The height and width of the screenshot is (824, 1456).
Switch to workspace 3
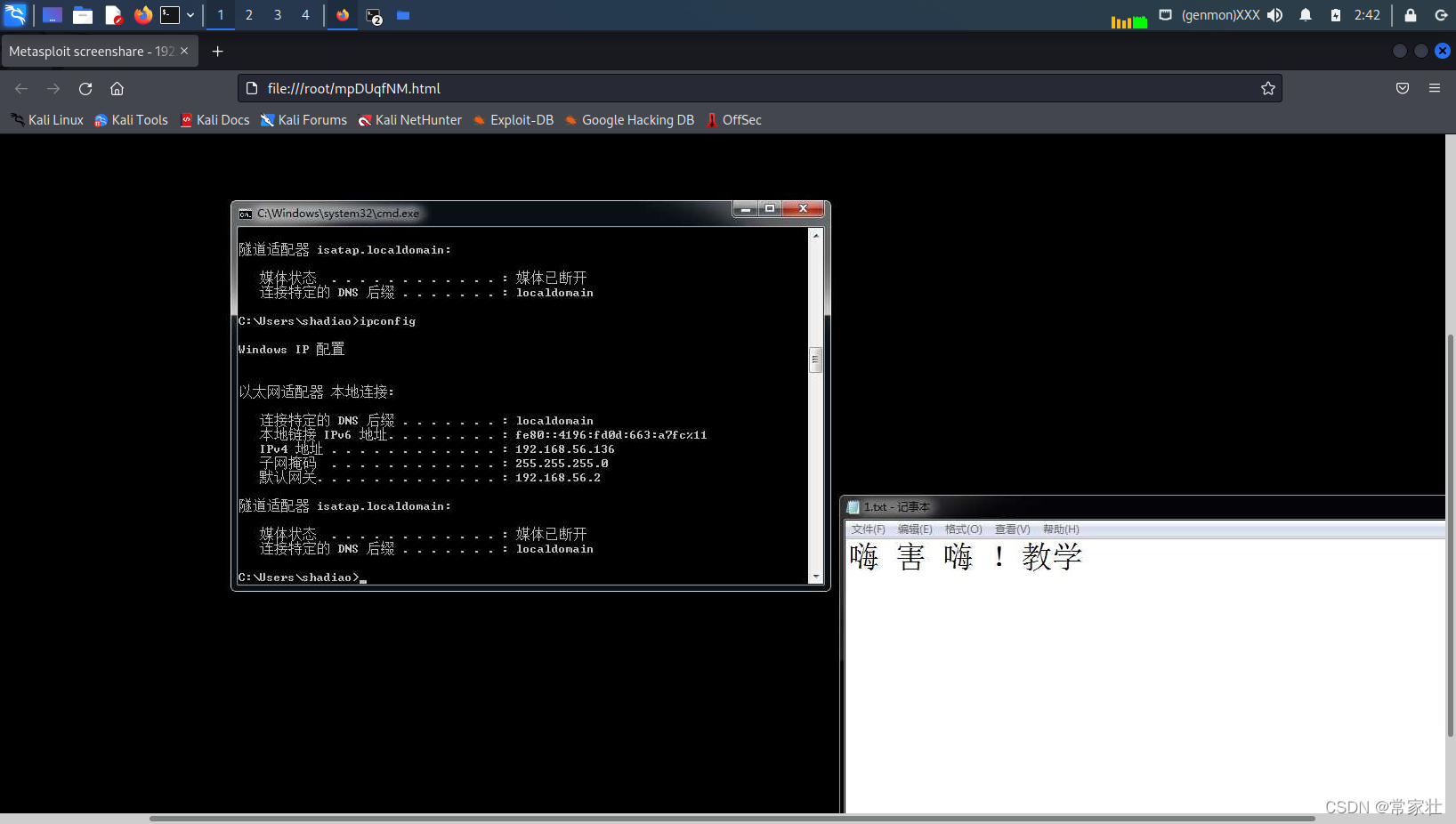278,15
